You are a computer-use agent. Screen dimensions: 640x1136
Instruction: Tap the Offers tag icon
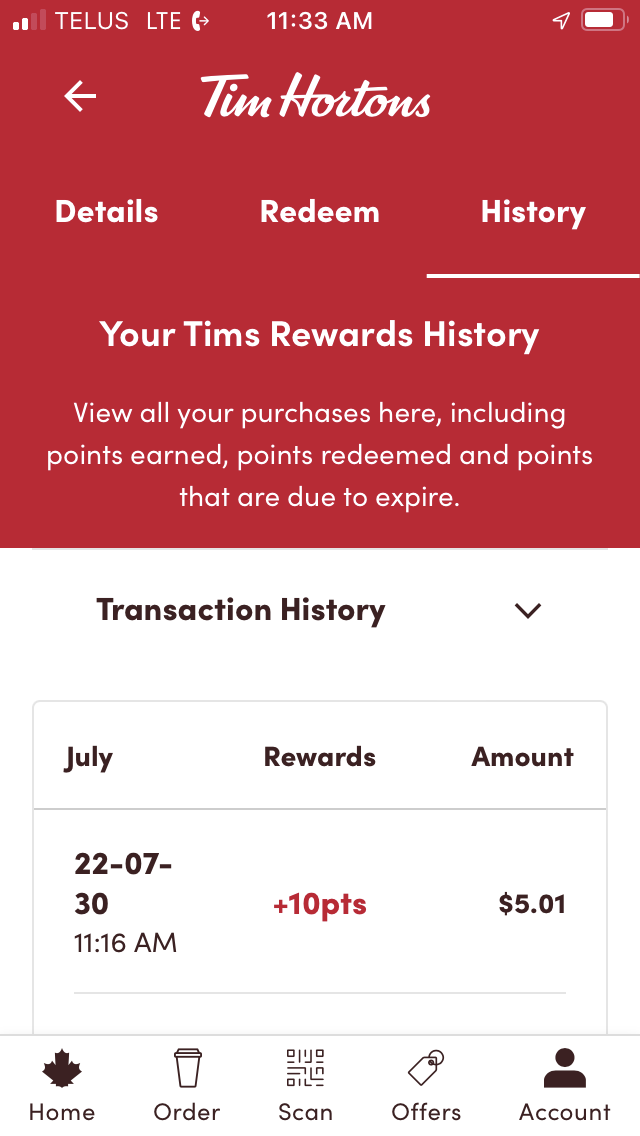click(x=426, y=1069)
